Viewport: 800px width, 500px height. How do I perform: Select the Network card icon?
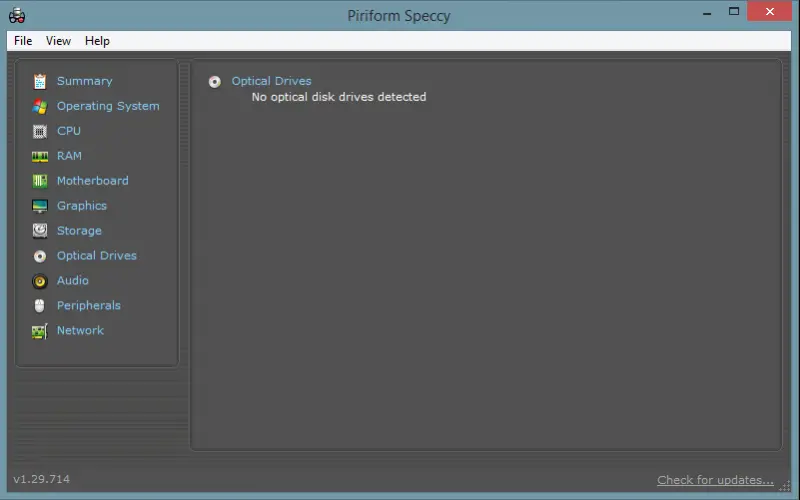click(x=39, y=331)
